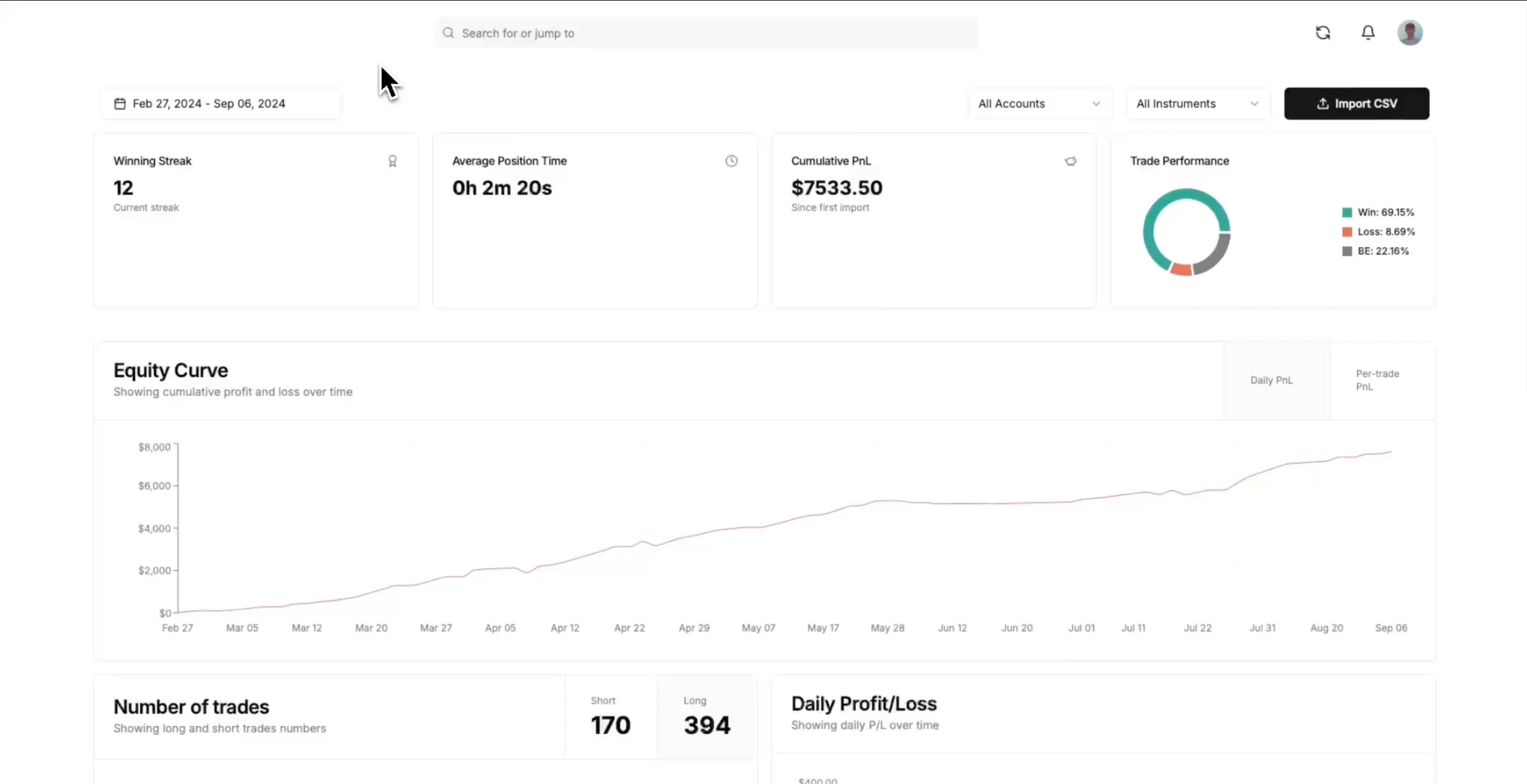Focus the Search for or jump to field

point(706,33)
